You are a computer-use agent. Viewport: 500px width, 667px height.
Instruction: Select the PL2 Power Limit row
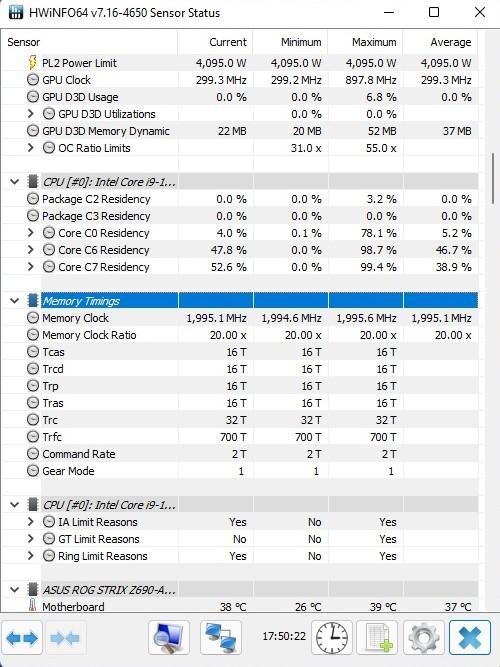tap(239, 63)
